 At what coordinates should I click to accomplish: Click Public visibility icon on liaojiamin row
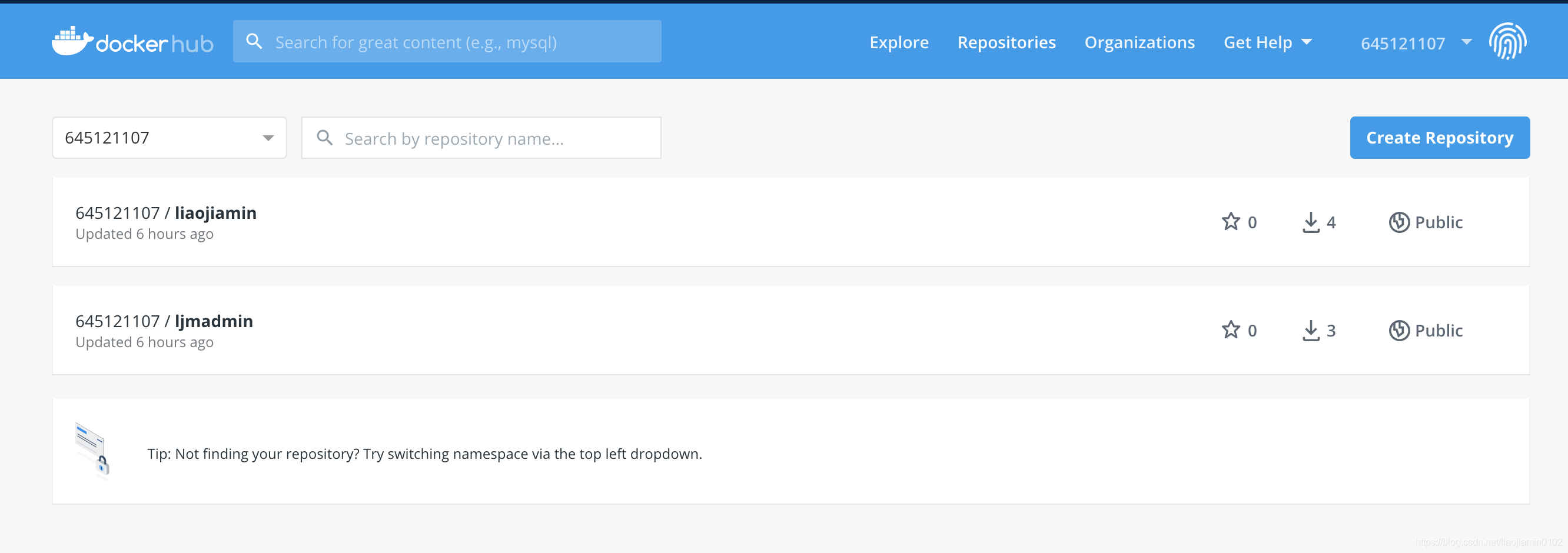(1399, 222)
